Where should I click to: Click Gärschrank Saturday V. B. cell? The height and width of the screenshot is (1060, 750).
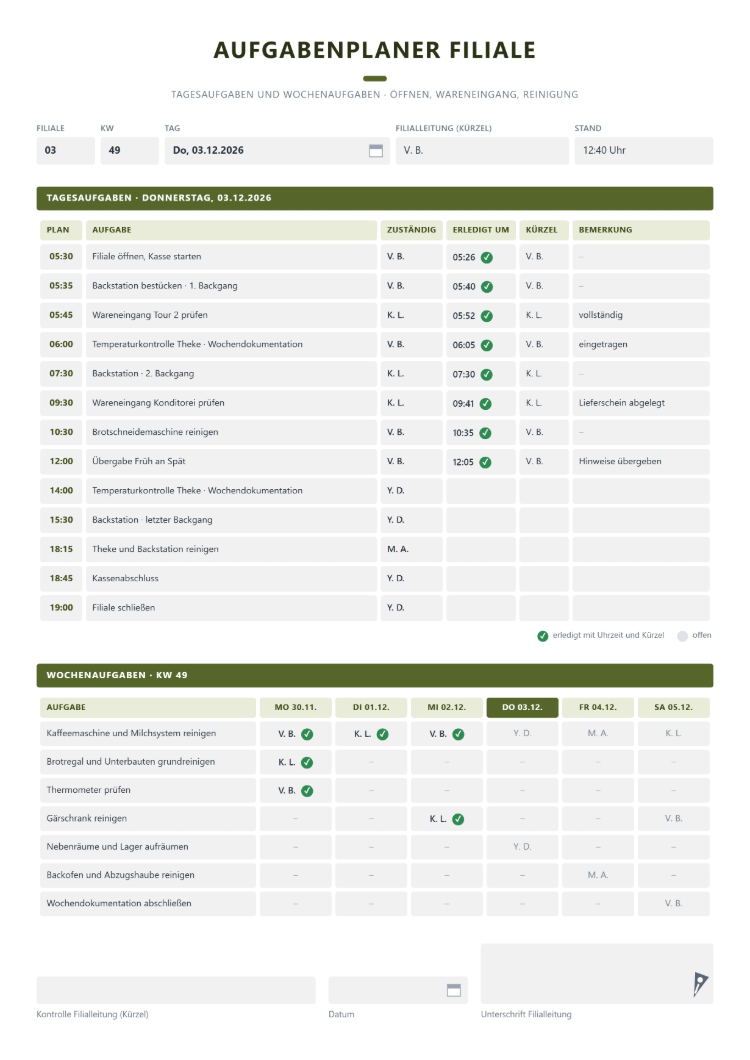coord(674,819)
